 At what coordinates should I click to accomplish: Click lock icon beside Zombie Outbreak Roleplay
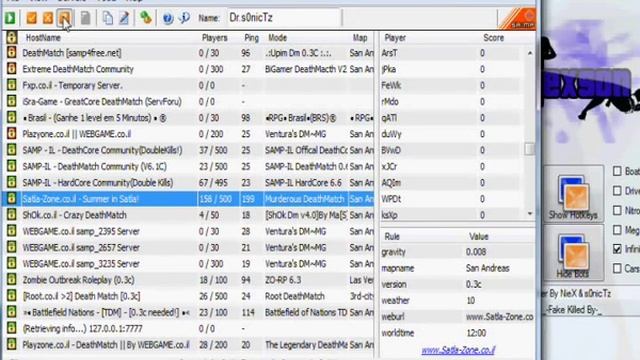point(11,280)
